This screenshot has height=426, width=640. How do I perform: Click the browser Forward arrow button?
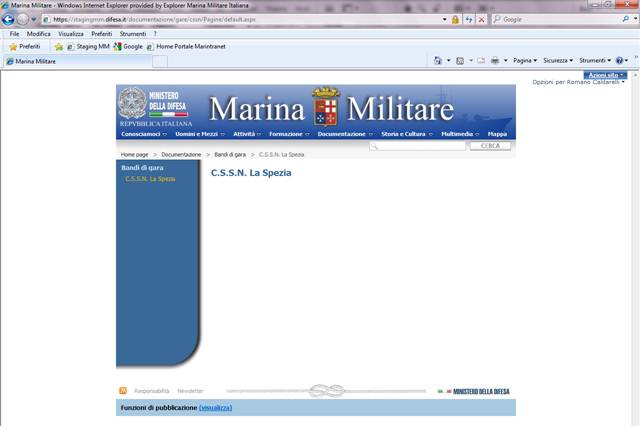point(22,19)
